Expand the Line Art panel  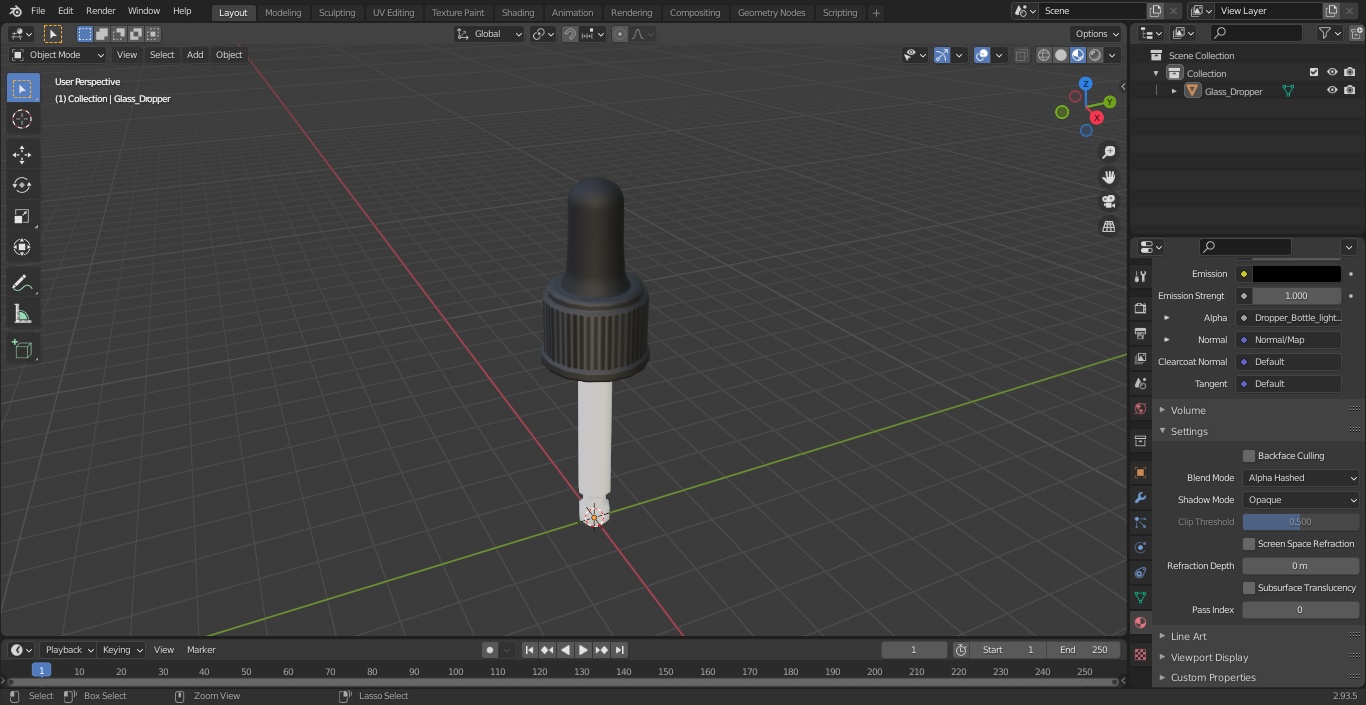pos(1188,636)
